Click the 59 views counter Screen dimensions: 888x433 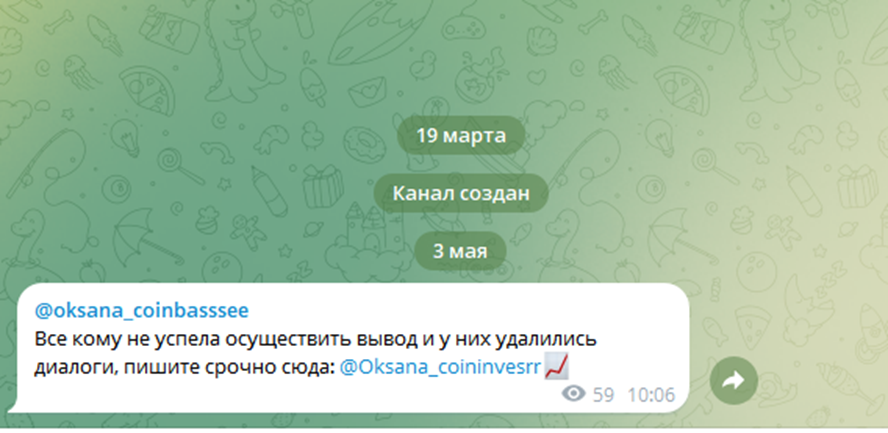pos(603,395)
